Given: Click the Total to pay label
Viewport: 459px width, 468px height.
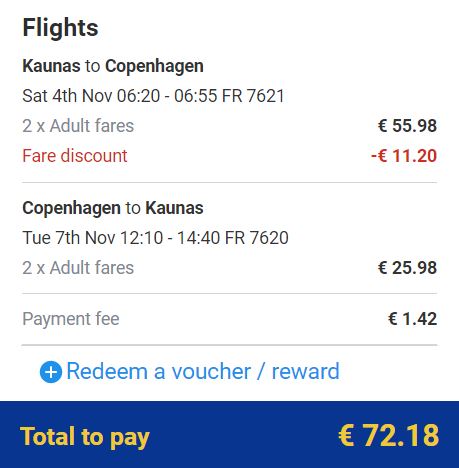Looking at the screenshot, I should [x=85, y=437].
